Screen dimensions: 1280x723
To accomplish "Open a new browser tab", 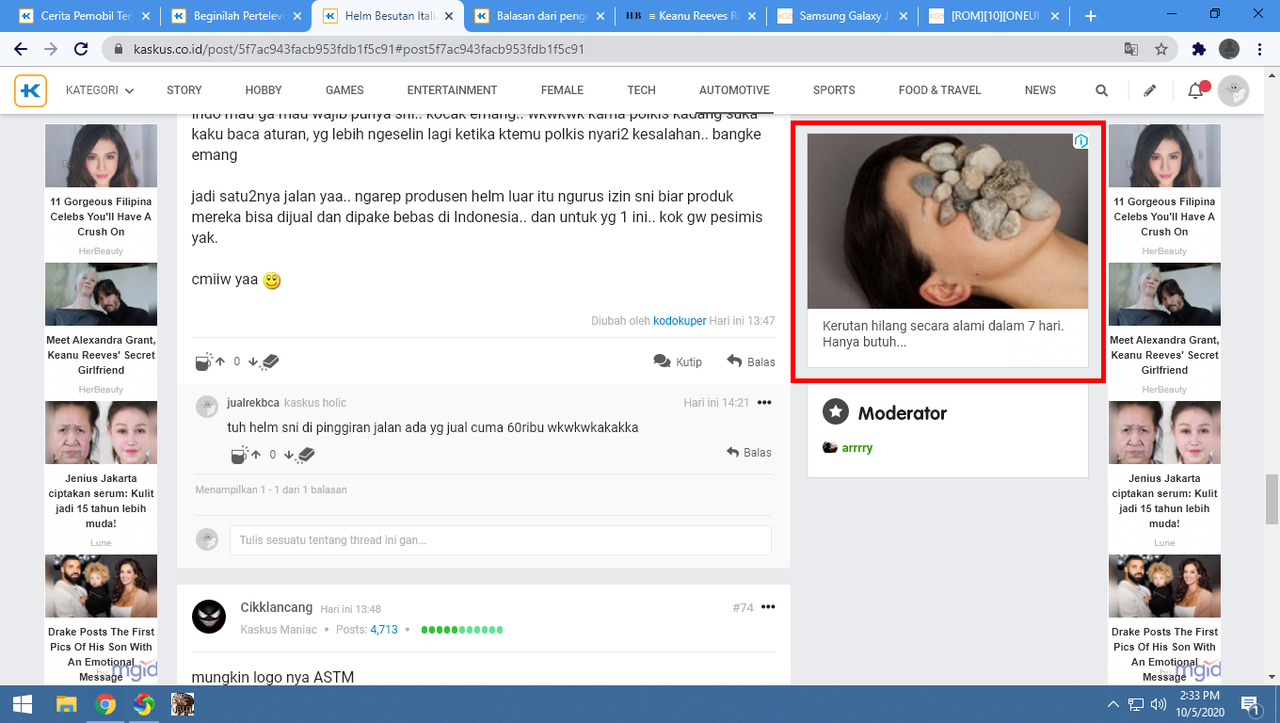I will [1090, 16].
